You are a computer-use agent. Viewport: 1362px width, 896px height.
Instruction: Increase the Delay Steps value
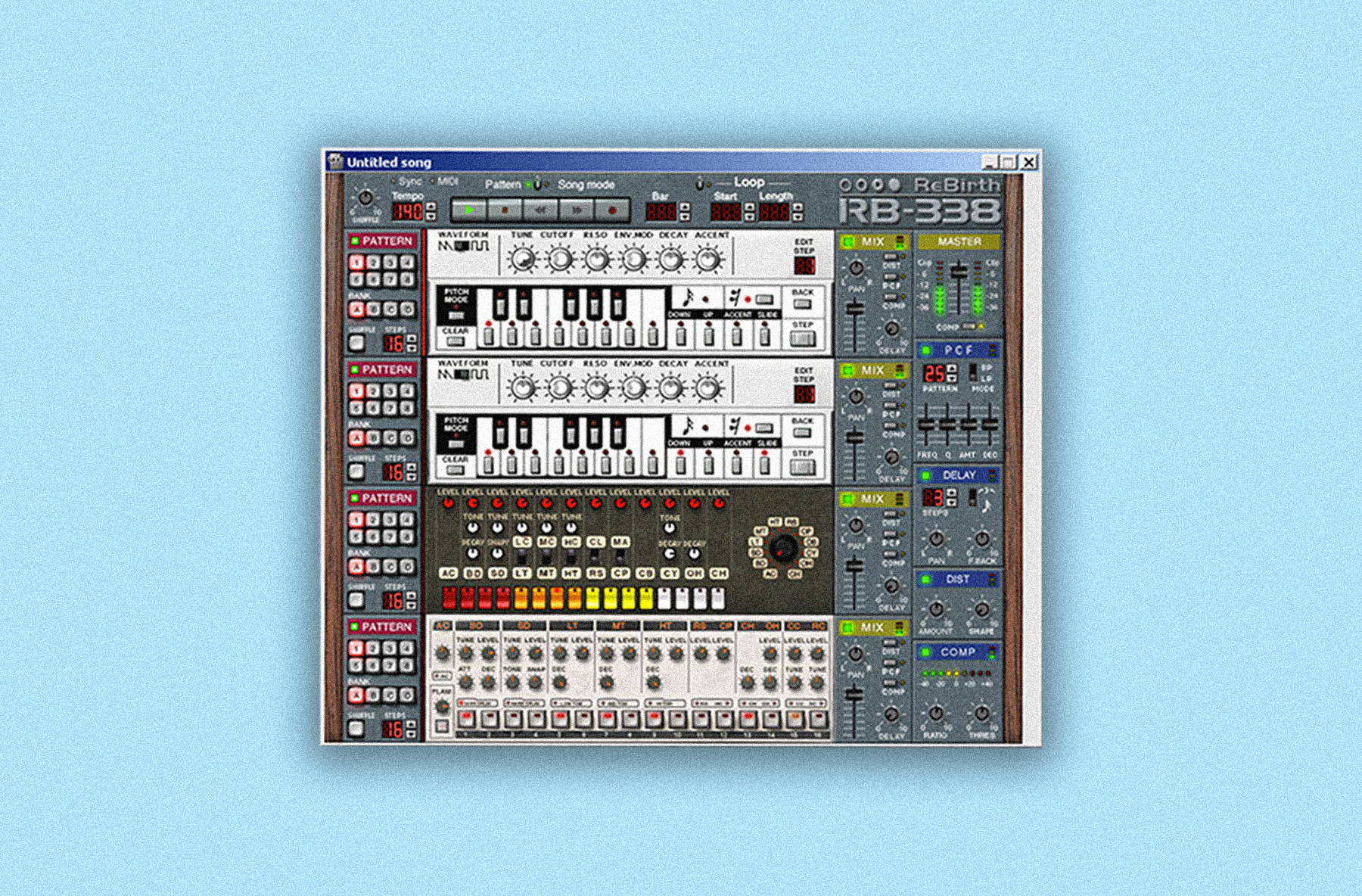[952, 493]
